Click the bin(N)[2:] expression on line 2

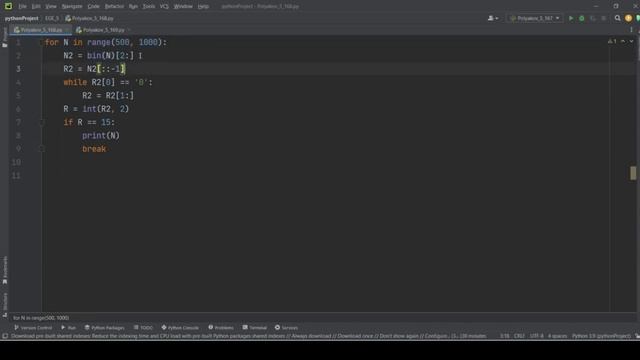[x=110, y=56]
